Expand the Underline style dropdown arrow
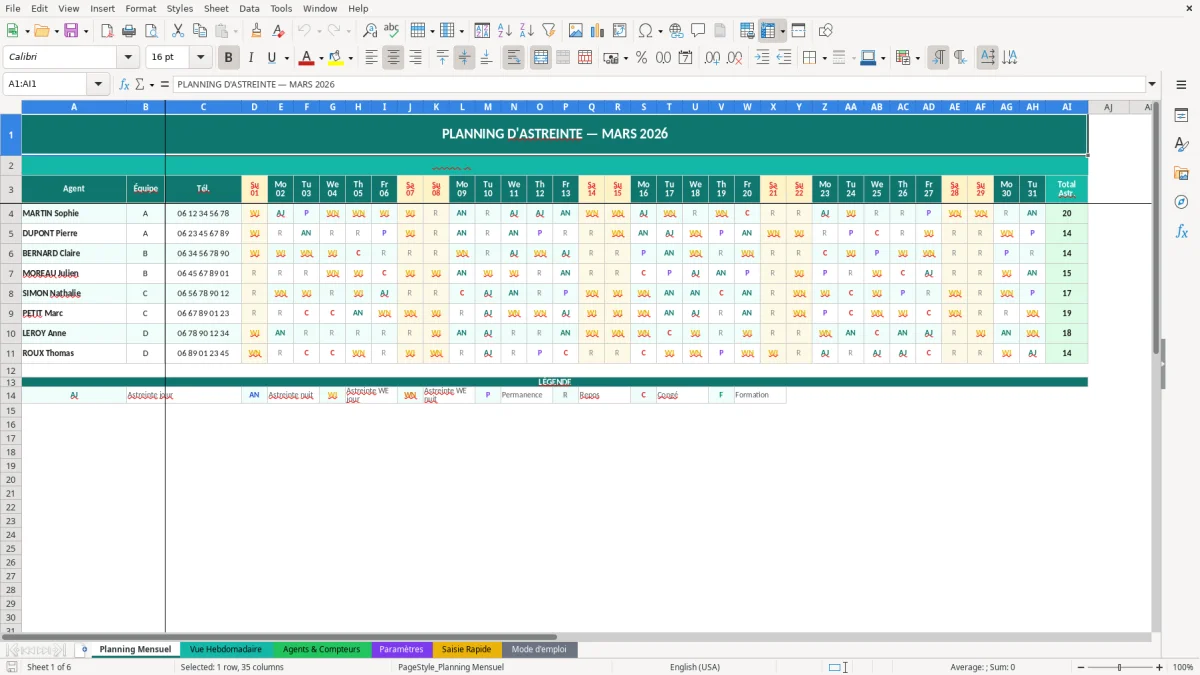This screenshot has height=675, width=1200. pyautogui.click(x=286, y=58)
